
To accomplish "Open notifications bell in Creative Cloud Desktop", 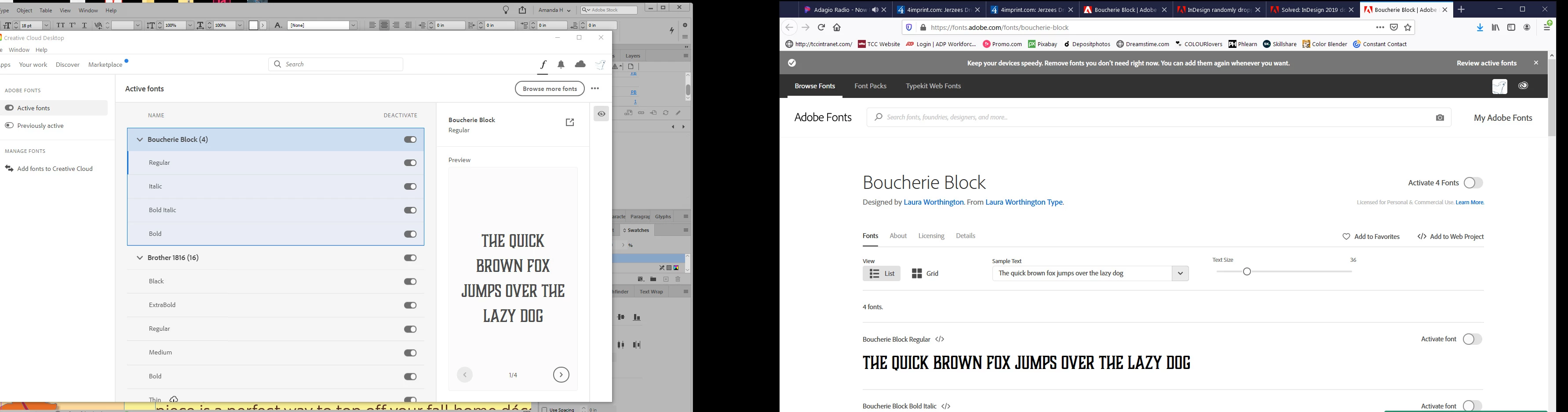I will (x=561, y=65).
